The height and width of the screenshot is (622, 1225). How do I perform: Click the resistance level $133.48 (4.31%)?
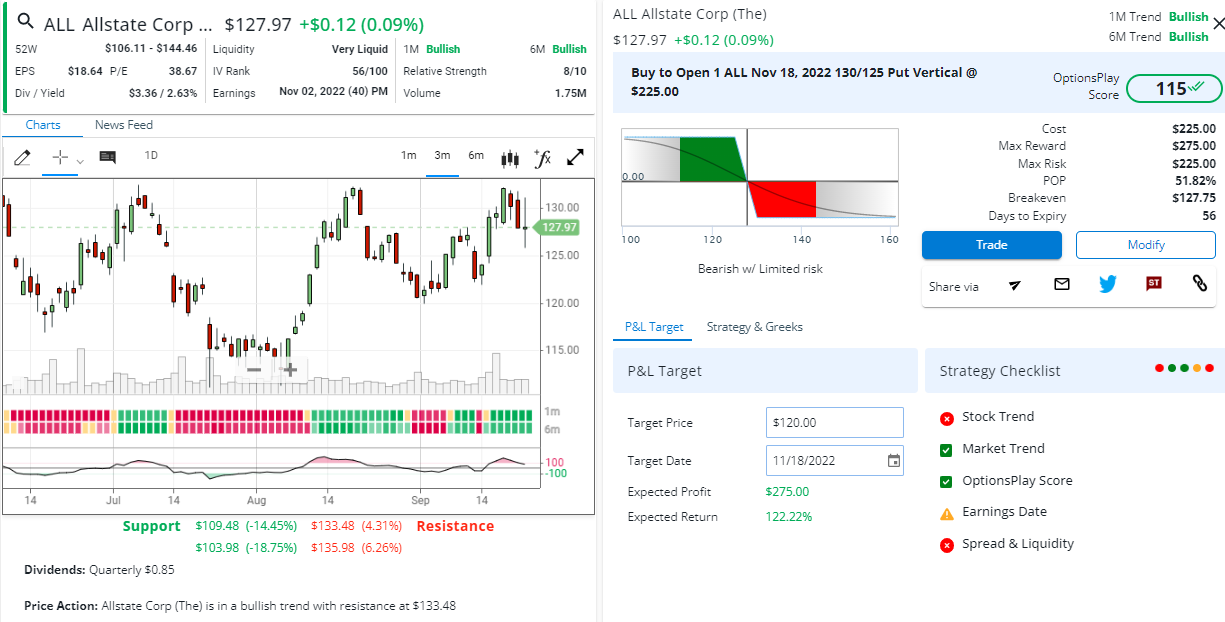(x=357, y=526)
